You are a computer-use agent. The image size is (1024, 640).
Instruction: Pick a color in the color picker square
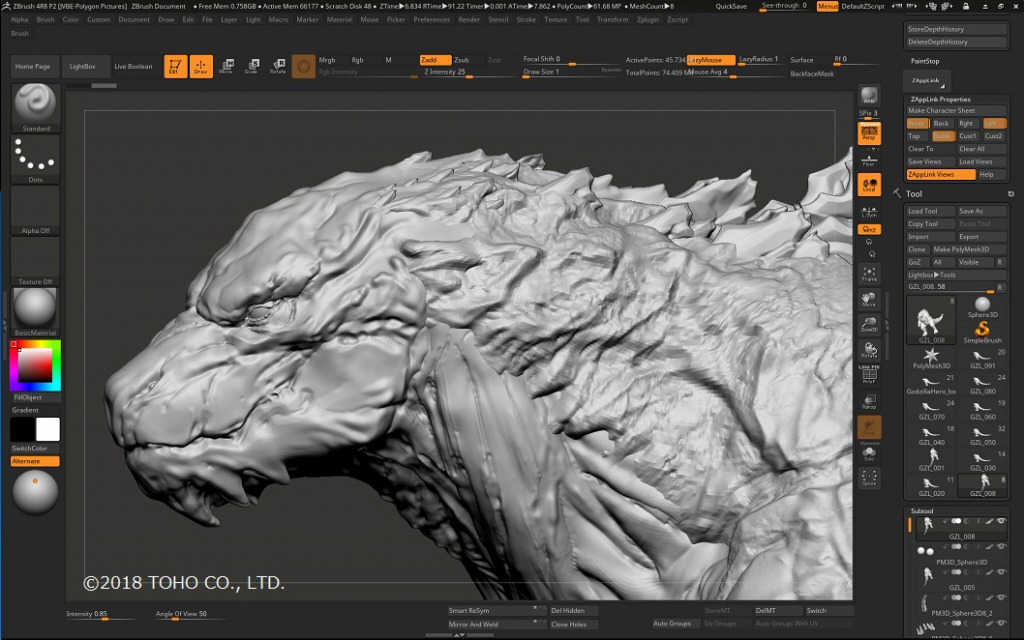tap(35, 365)
